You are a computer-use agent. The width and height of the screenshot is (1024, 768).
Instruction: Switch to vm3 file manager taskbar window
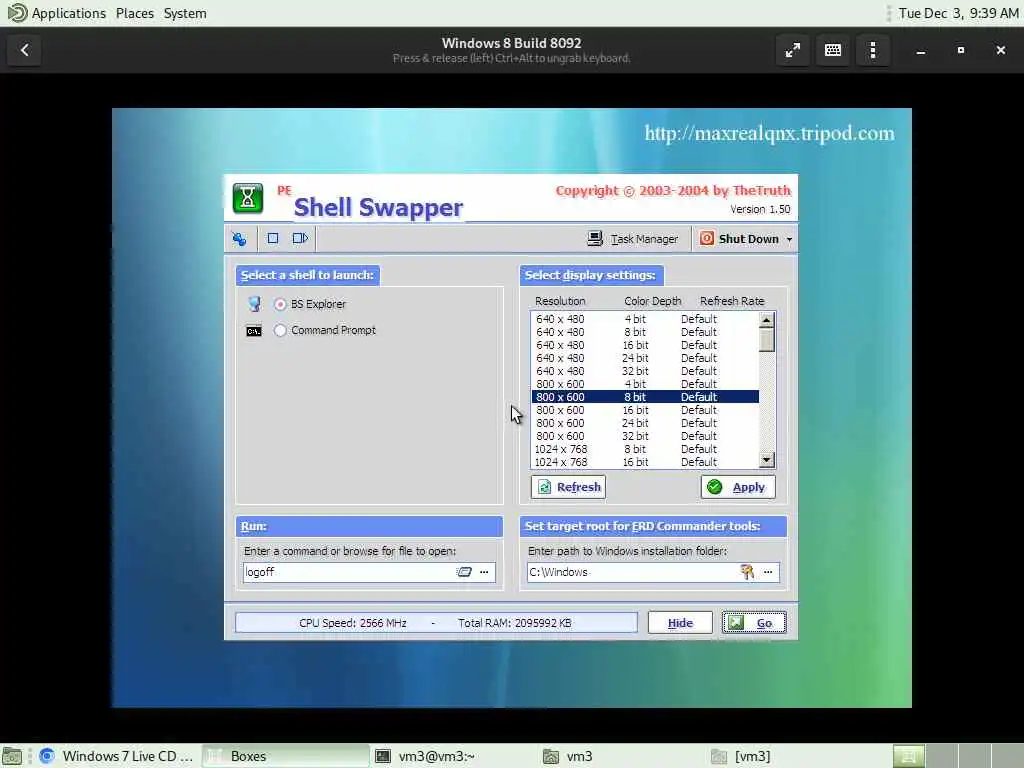pyautogui.click(x=622, y=756)
